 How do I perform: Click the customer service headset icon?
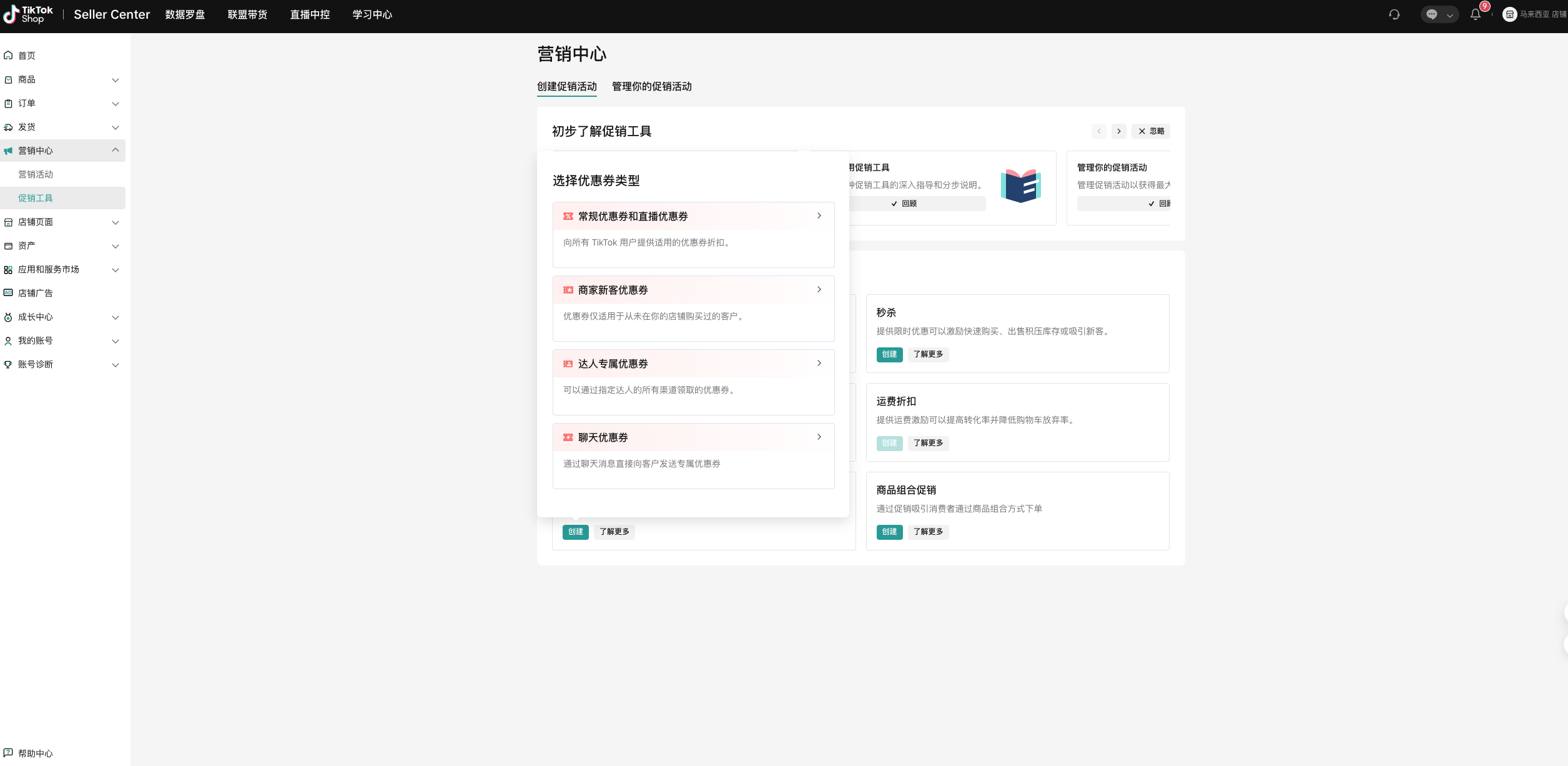point(1394,14)
